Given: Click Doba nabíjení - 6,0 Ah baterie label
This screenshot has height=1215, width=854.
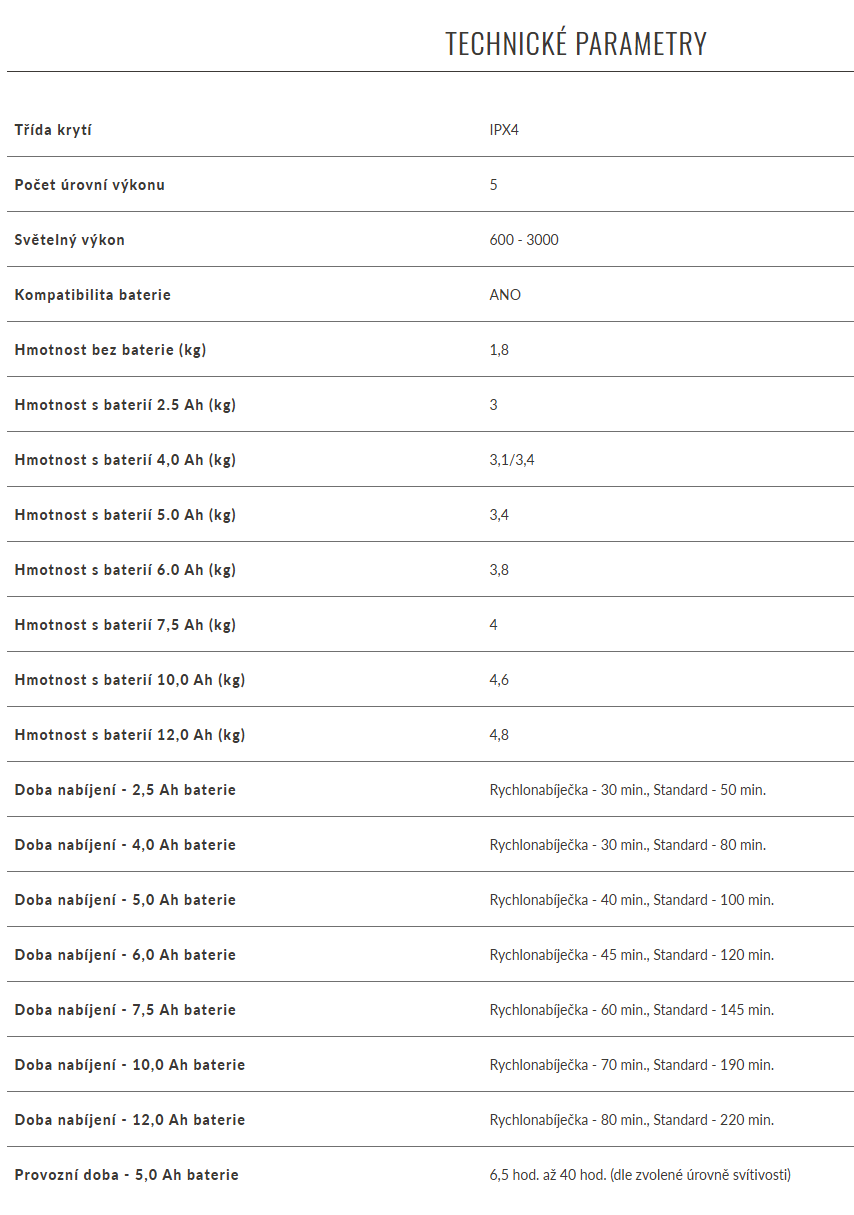Looking at the screenshot, I should coord(125,955).
